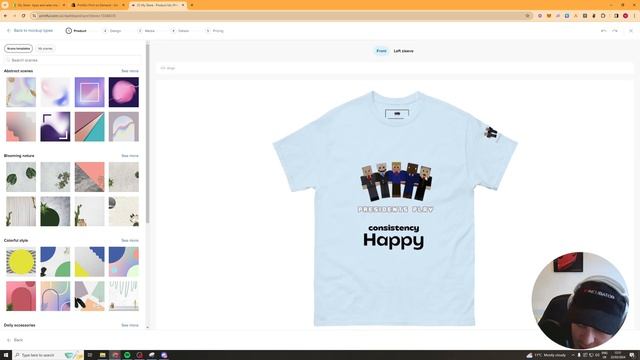The image size is (640, 360).
Task: See more Colorful style scenes
Action: [x=130, y=240]
